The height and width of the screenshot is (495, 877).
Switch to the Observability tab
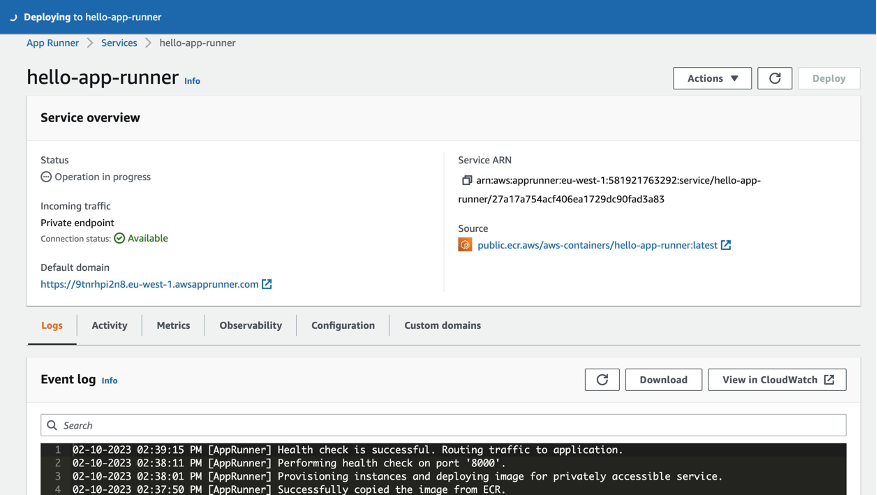pyautogui.click(x=251, y=326)
